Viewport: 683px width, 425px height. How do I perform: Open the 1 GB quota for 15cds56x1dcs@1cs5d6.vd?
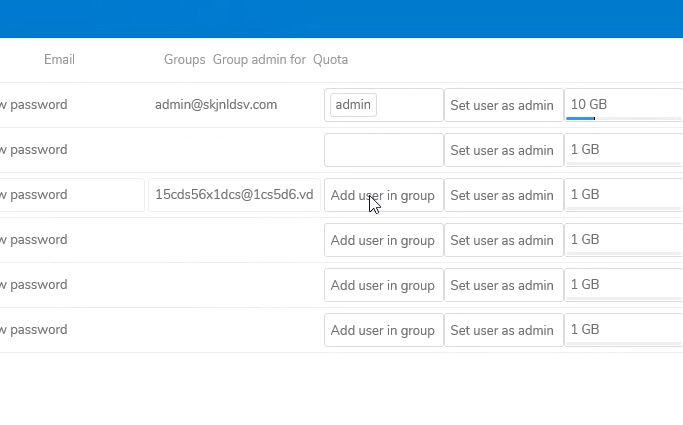click(624, 195)
